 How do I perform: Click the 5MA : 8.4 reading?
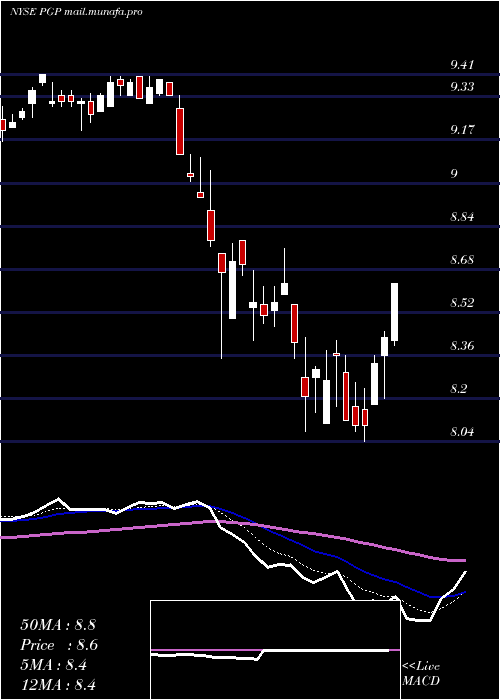click(54, 665)
